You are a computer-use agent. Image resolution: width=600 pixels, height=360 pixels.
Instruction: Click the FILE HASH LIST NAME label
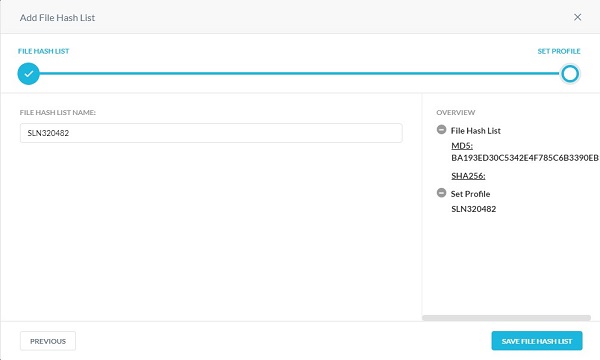click(58, 112)
